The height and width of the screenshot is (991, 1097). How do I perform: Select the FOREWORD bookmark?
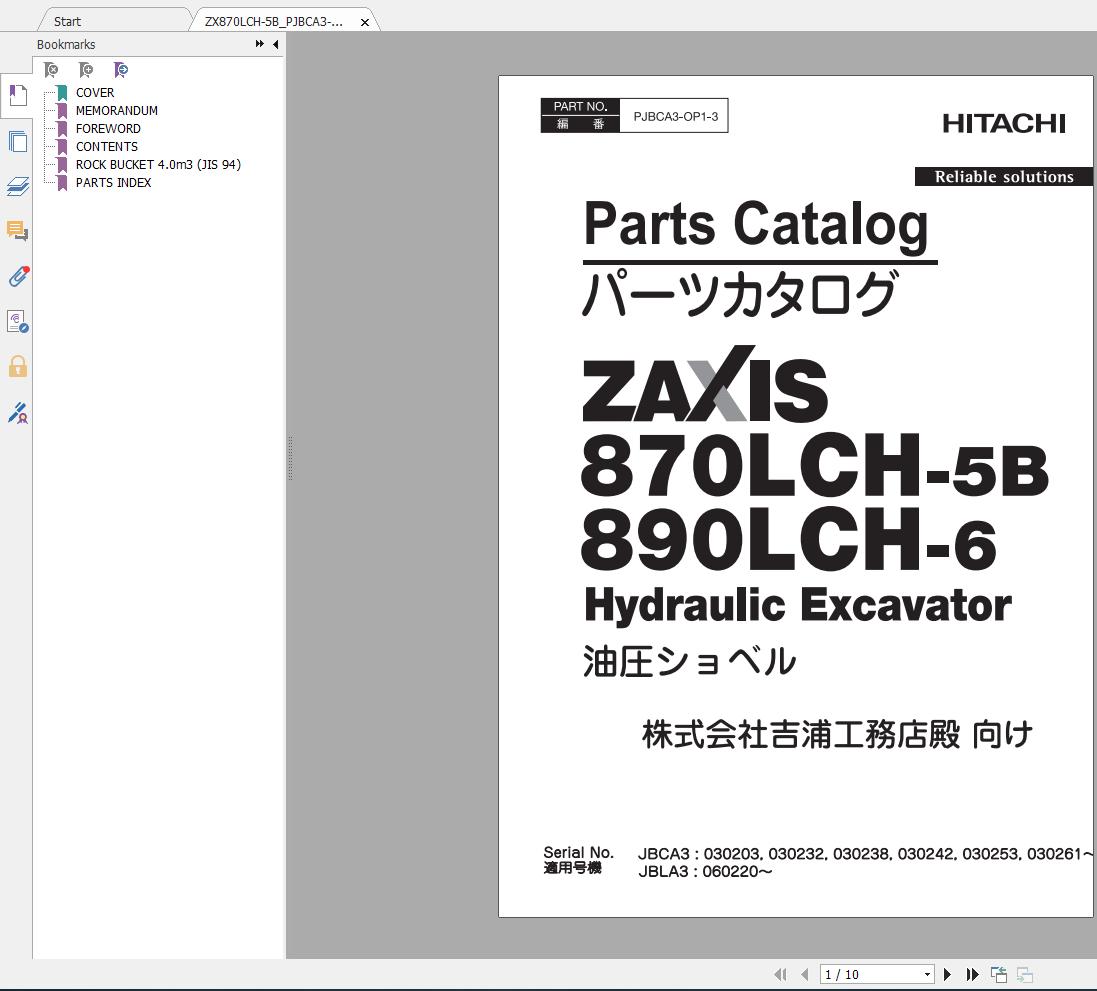[108, 129]
